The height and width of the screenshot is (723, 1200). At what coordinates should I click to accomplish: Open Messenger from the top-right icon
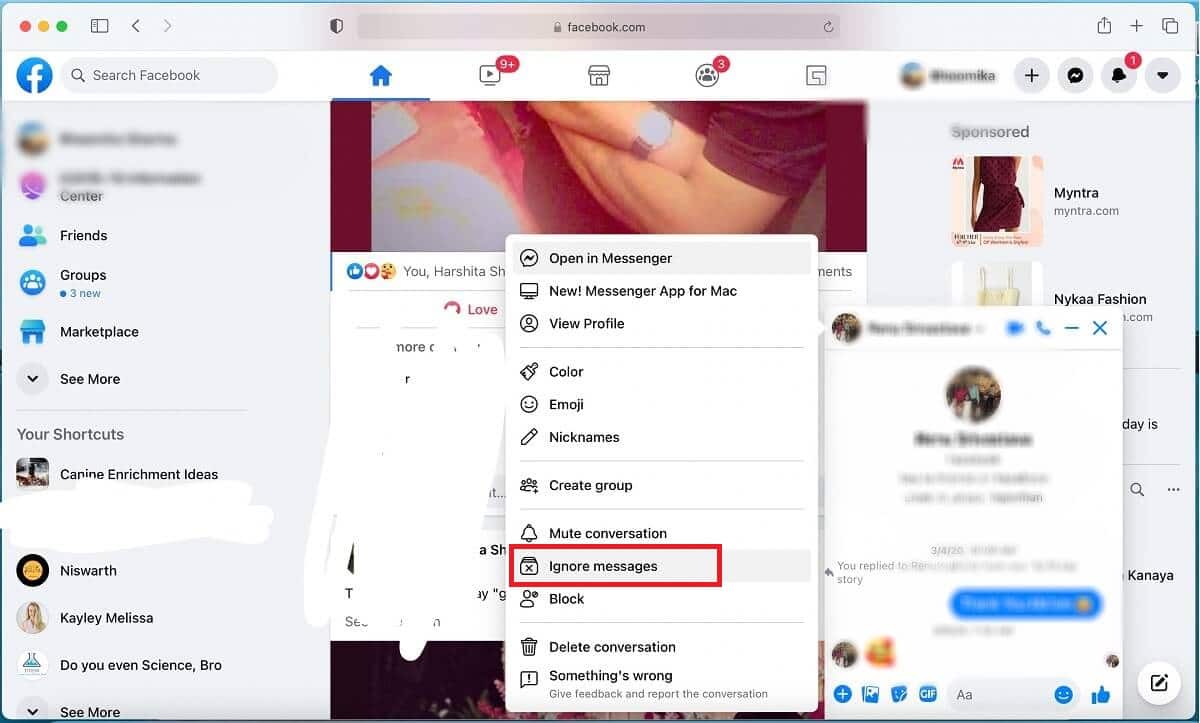click(x=1075, y=75)
